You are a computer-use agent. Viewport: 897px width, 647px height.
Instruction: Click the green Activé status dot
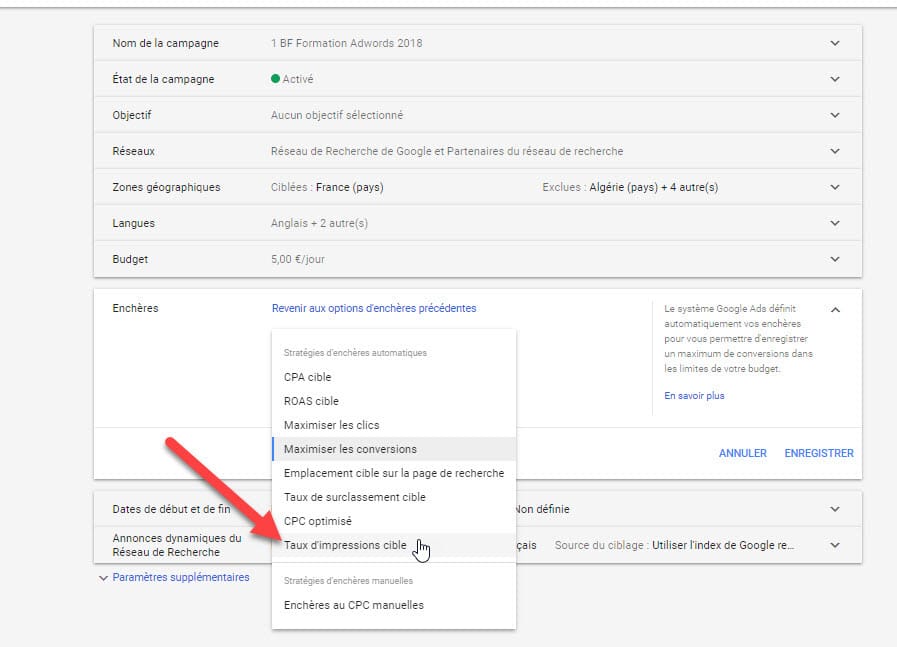275,79
